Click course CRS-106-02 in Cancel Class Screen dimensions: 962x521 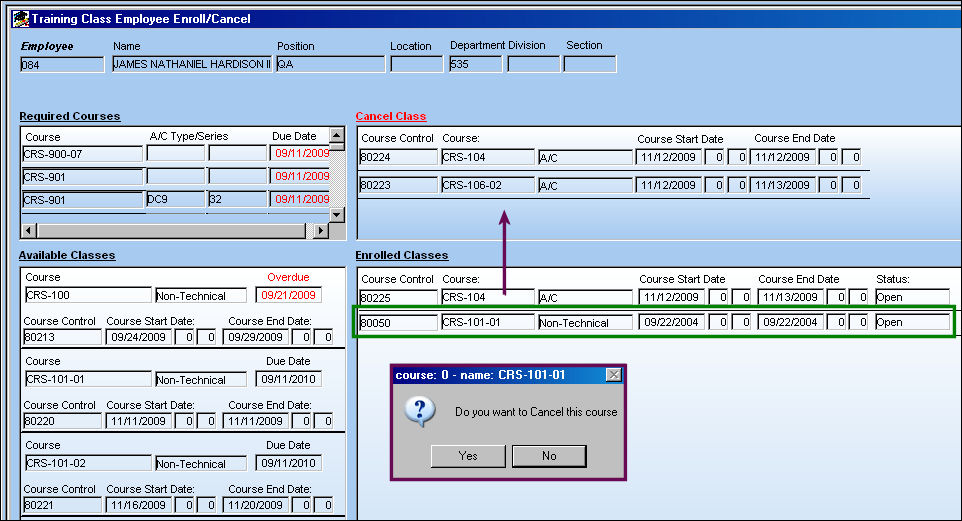coord(488,185)
